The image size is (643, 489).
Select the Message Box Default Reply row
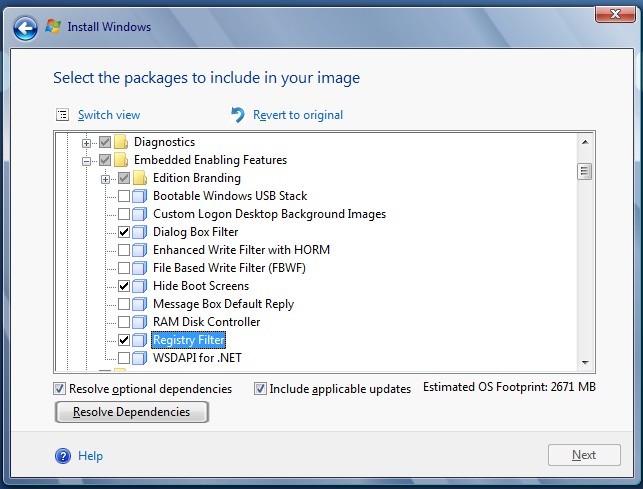tap(223, 304)
